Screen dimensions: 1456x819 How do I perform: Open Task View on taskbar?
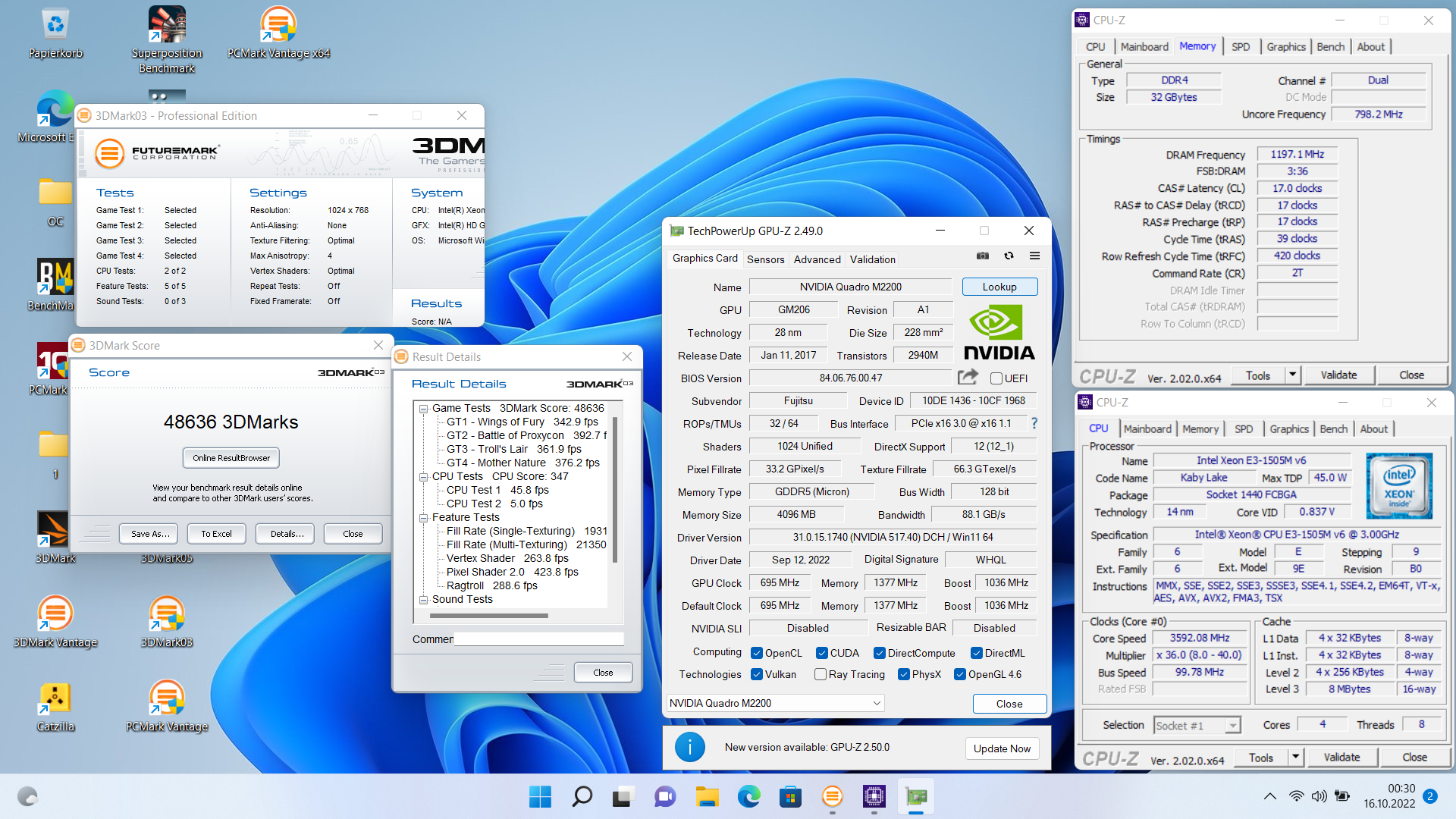coord(623,796)
